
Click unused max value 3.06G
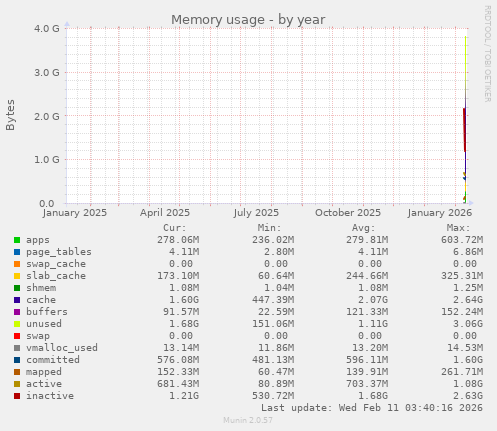(468, 324)
